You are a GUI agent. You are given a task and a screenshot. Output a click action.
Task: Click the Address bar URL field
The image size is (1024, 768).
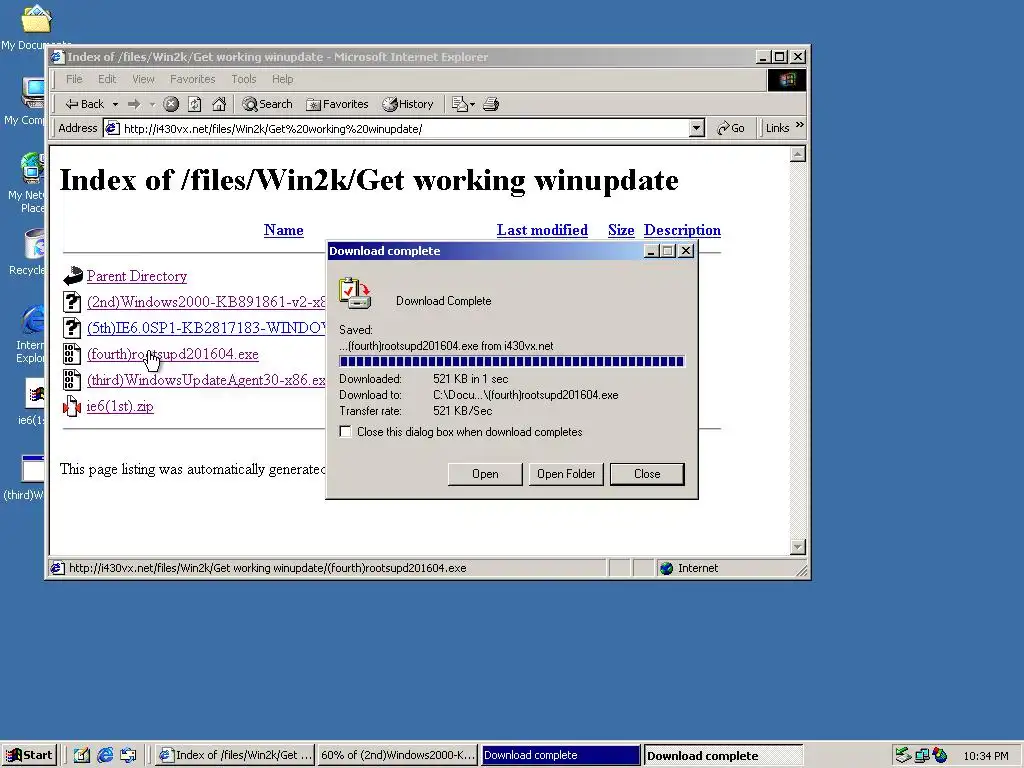[x=396, y=129]
